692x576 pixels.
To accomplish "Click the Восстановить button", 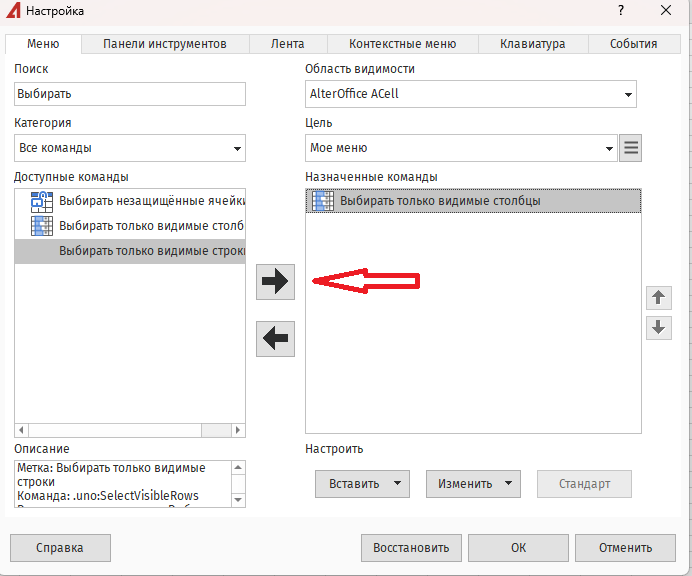I will point(411,547).
